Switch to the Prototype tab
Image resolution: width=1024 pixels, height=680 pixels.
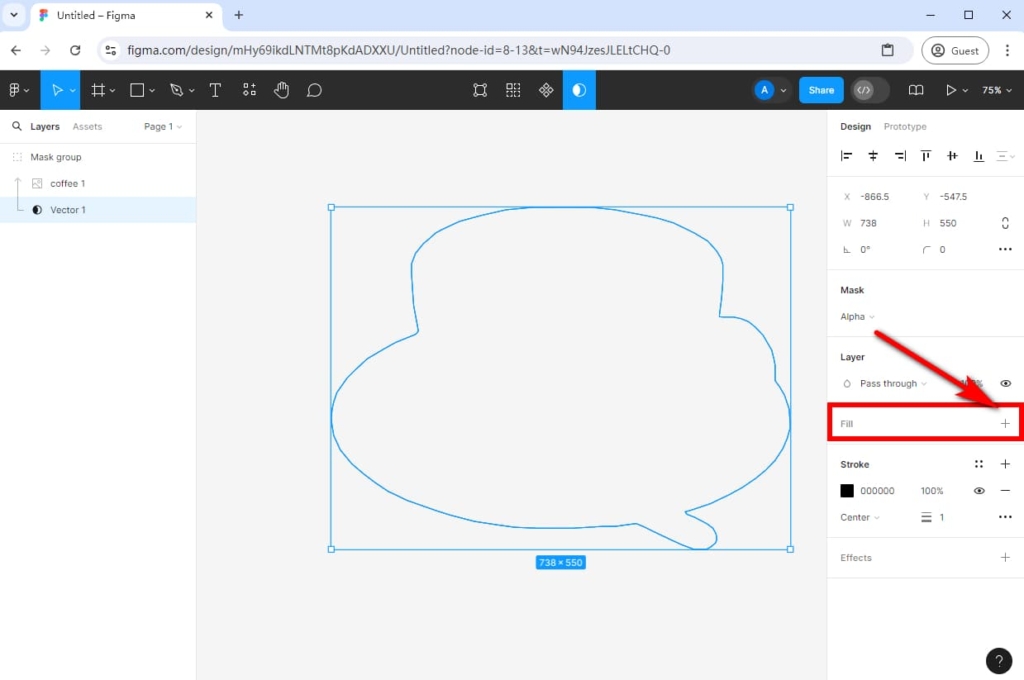[x=904, y=126]
